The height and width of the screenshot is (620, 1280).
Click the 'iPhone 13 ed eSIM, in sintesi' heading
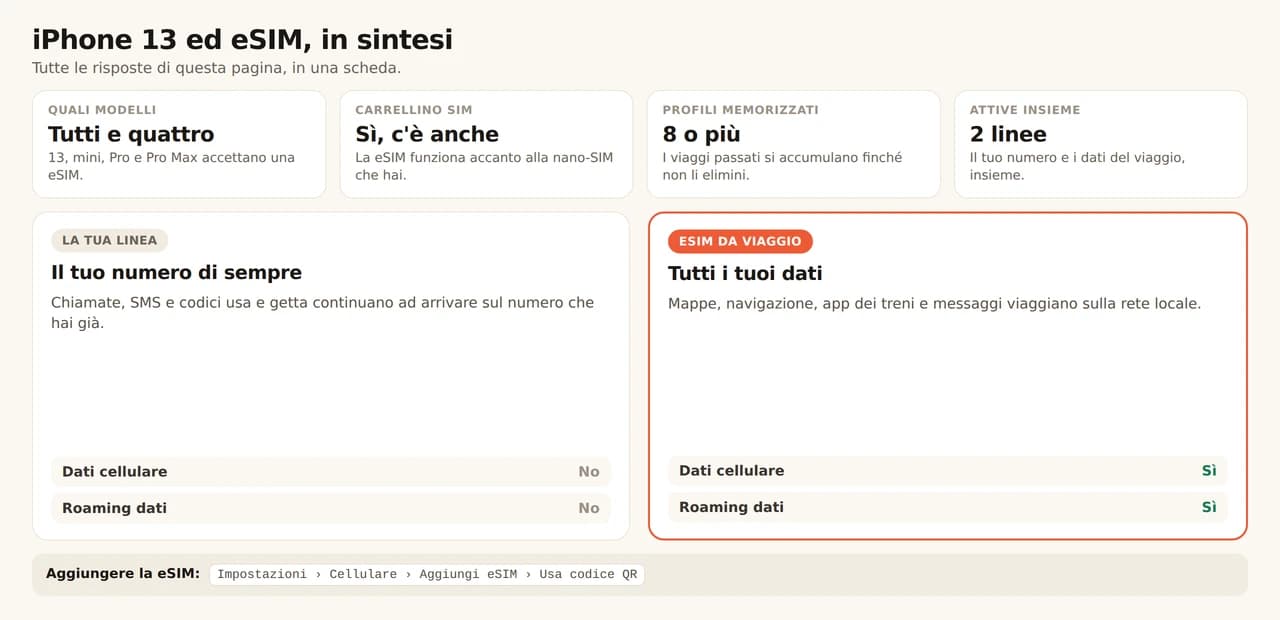(x=242, y=40)
